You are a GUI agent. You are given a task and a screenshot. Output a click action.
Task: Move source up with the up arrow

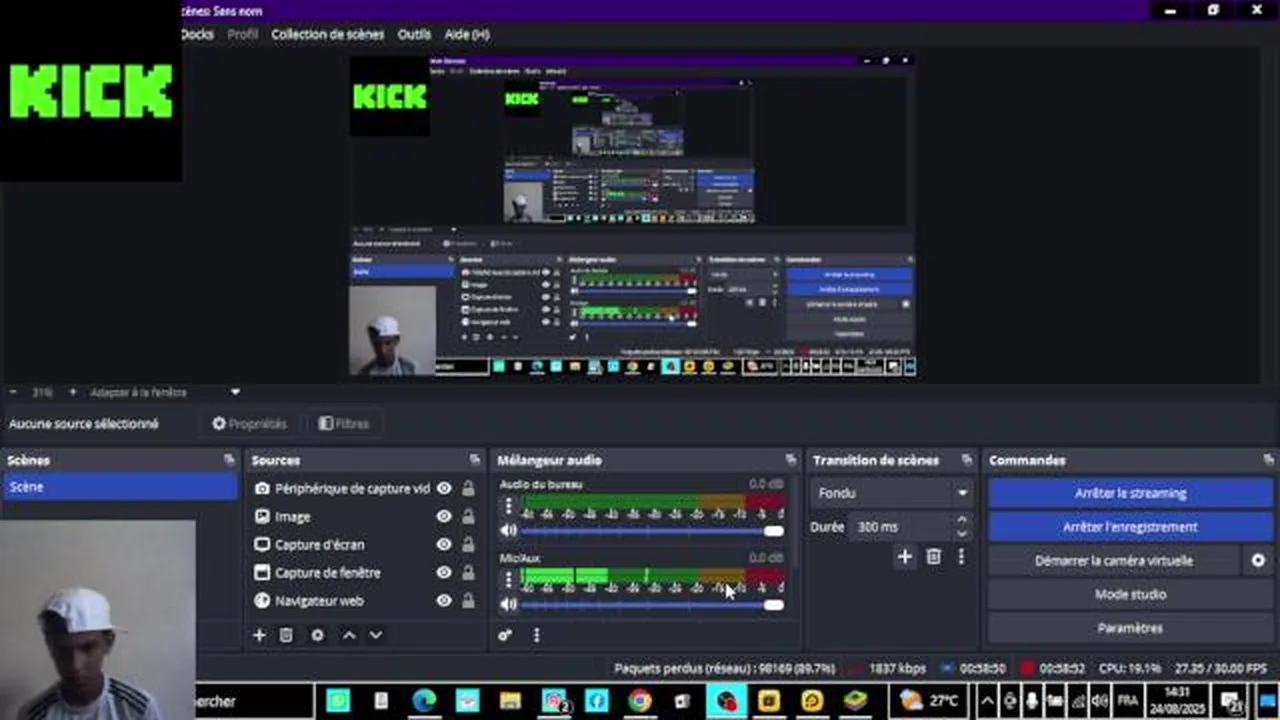tap(349, 635)
